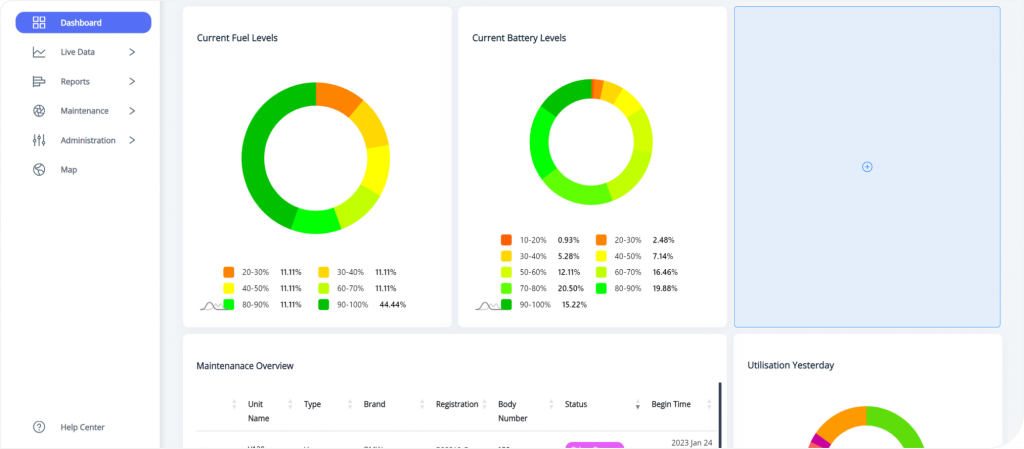
Task: Sort table by Unit Name arrows
Action: point(290,405)
